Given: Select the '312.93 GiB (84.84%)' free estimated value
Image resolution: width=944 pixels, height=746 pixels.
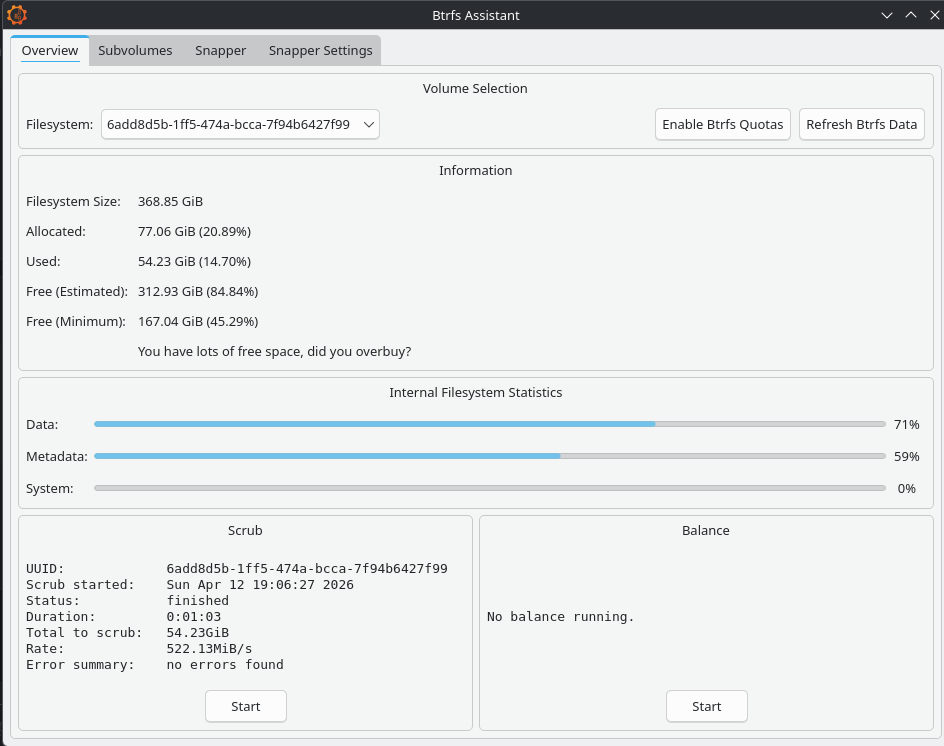Looking at the screenshot, I should coord(198,292).
